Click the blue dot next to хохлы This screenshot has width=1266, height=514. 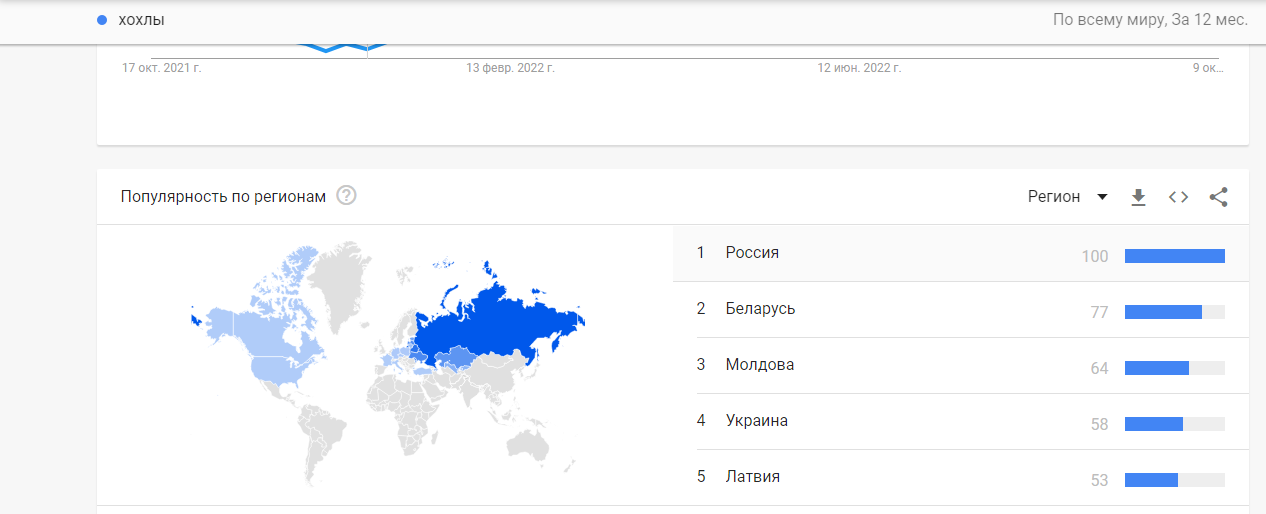tap(102, 20)
